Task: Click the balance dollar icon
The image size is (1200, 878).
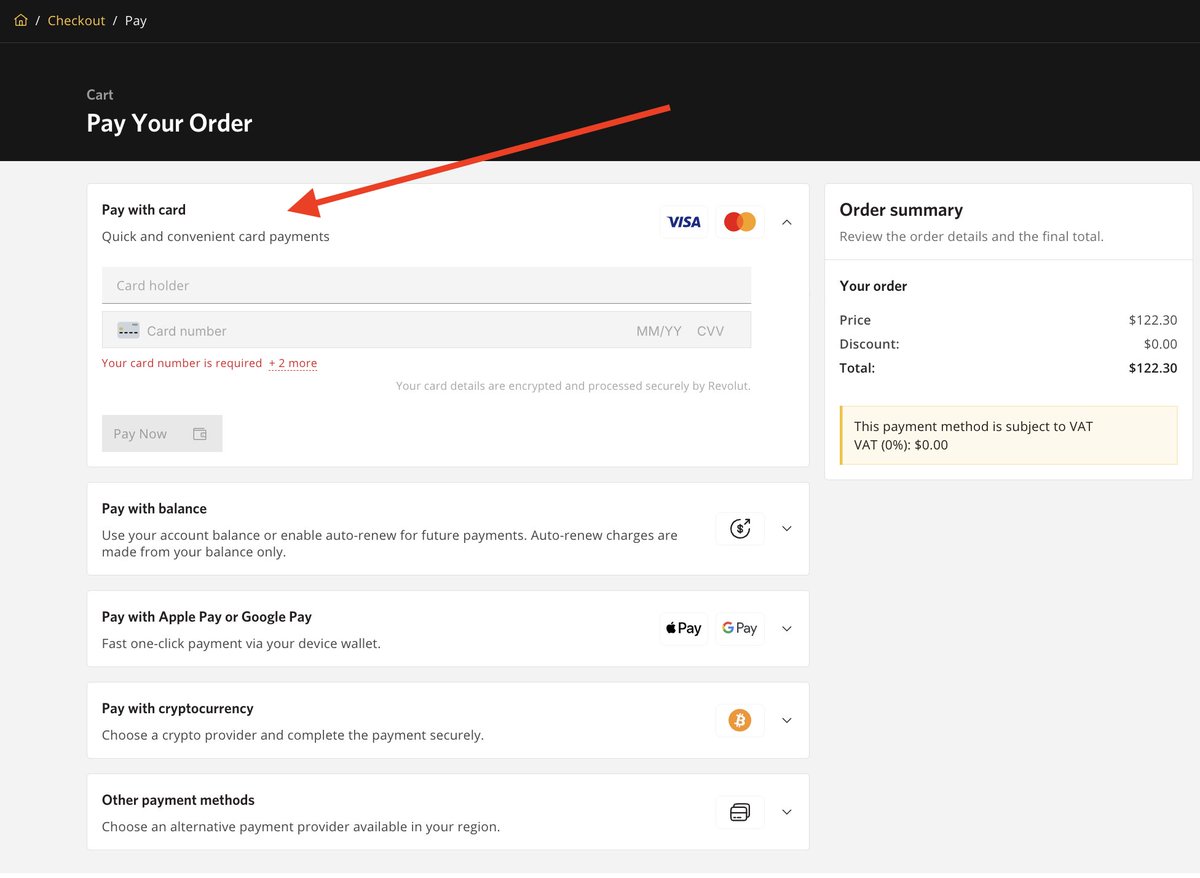Action: point(740,529)
